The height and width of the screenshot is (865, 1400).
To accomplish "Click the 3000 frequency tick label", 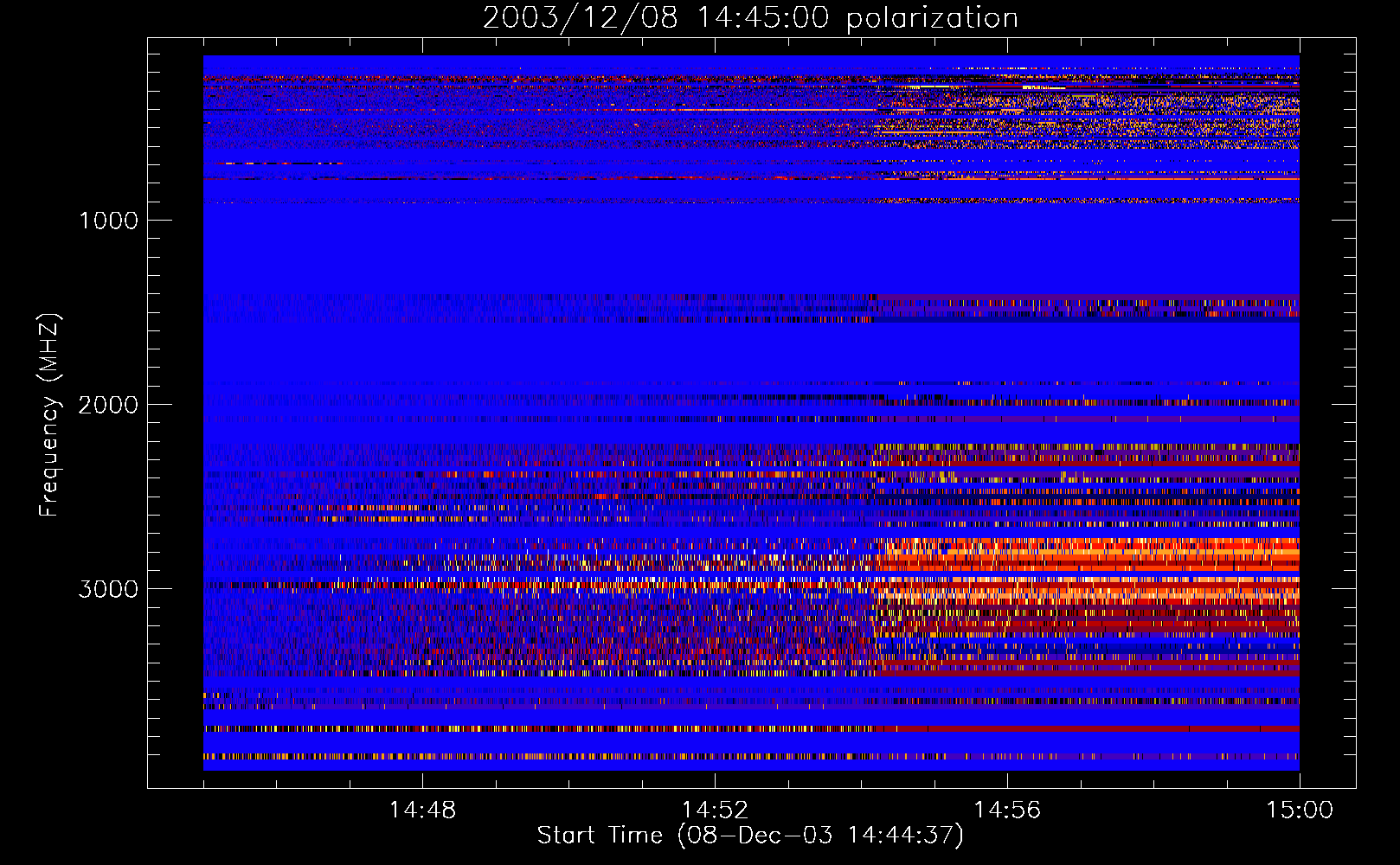I will point(108,589).
